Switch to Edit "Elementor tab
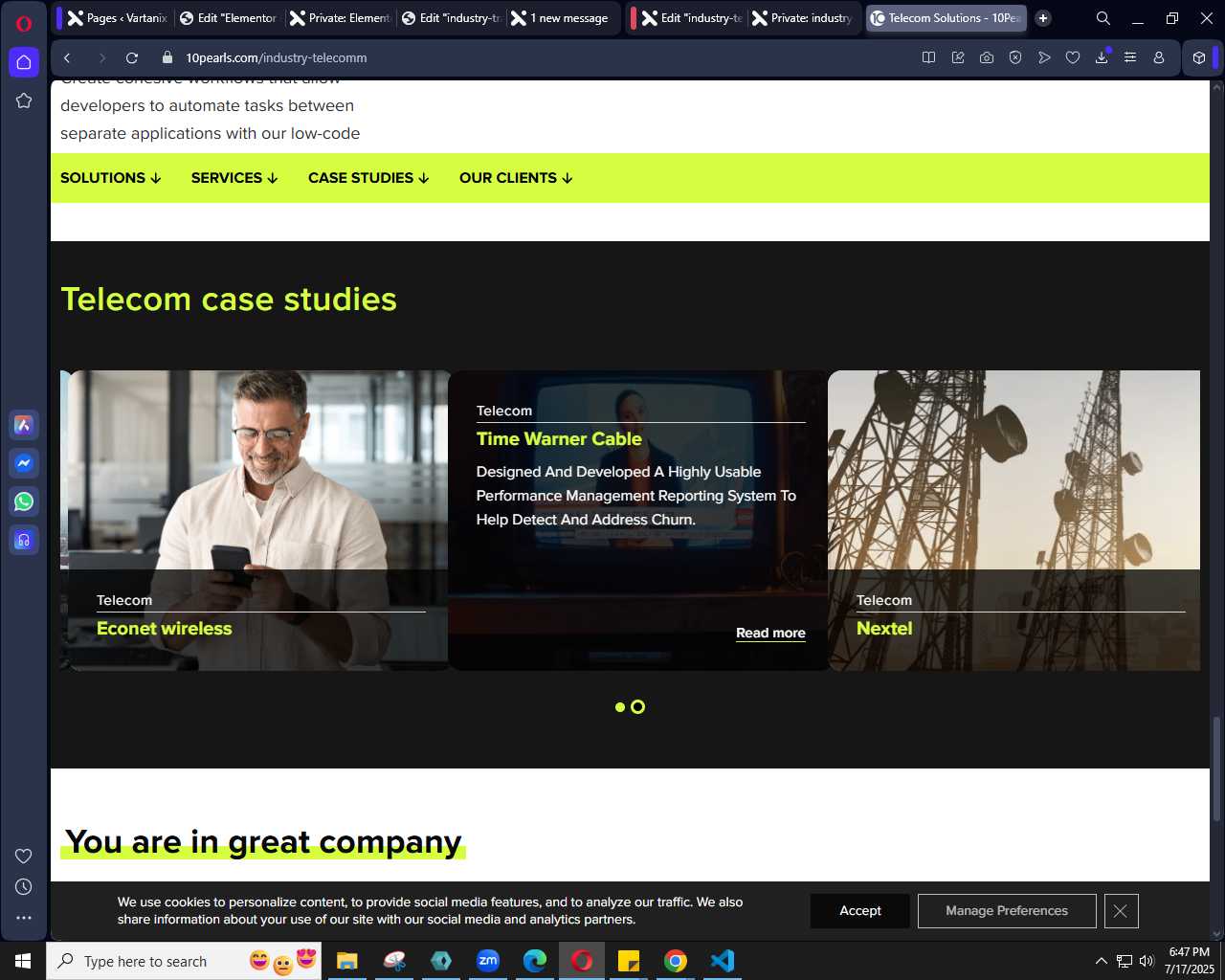 point(228,18)
